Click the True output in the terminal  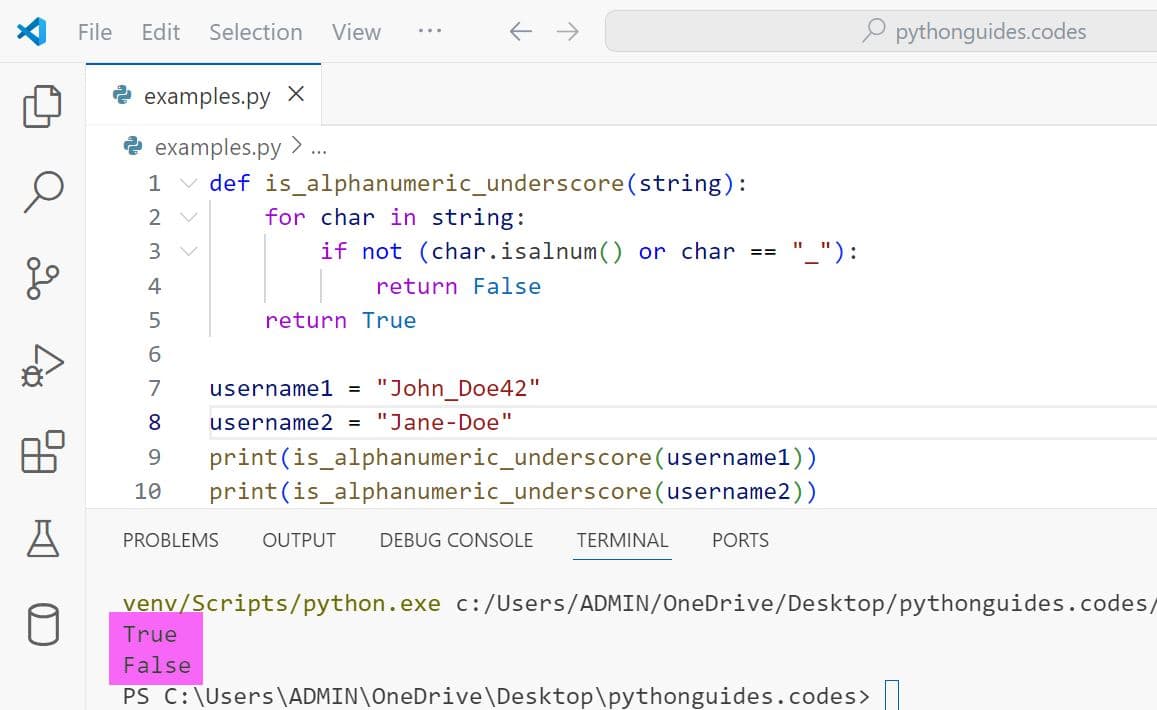tap(150, 634)
